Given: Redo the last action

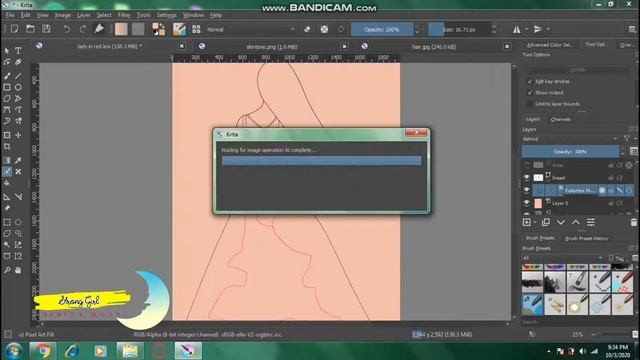Looking at the screenshot, I should click(83, 29).
